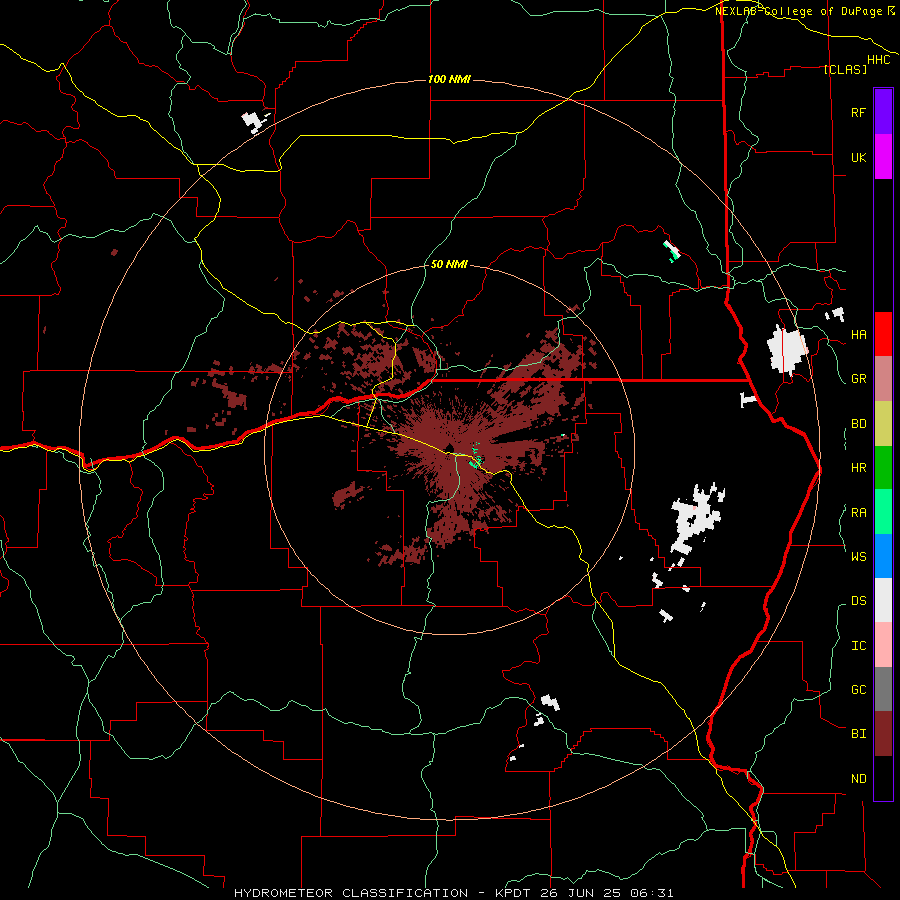Click the HA legend label
Screen dimensions: 900x900
point(858,335)
